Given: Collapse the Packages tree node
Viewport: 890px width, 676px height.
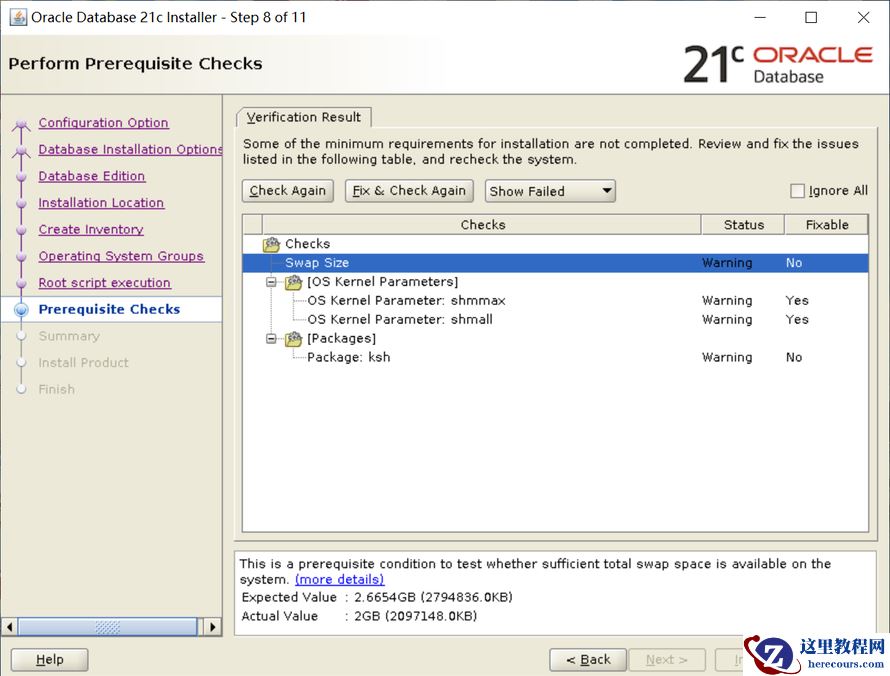Looking at the screenshot, I should [x=271, y=339].
